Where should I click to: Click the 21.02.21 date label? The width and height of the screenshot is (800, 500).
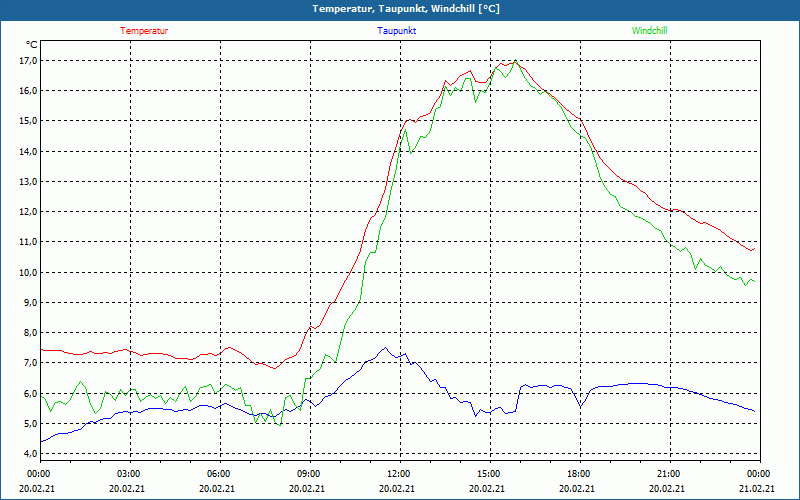click(757, 488)
